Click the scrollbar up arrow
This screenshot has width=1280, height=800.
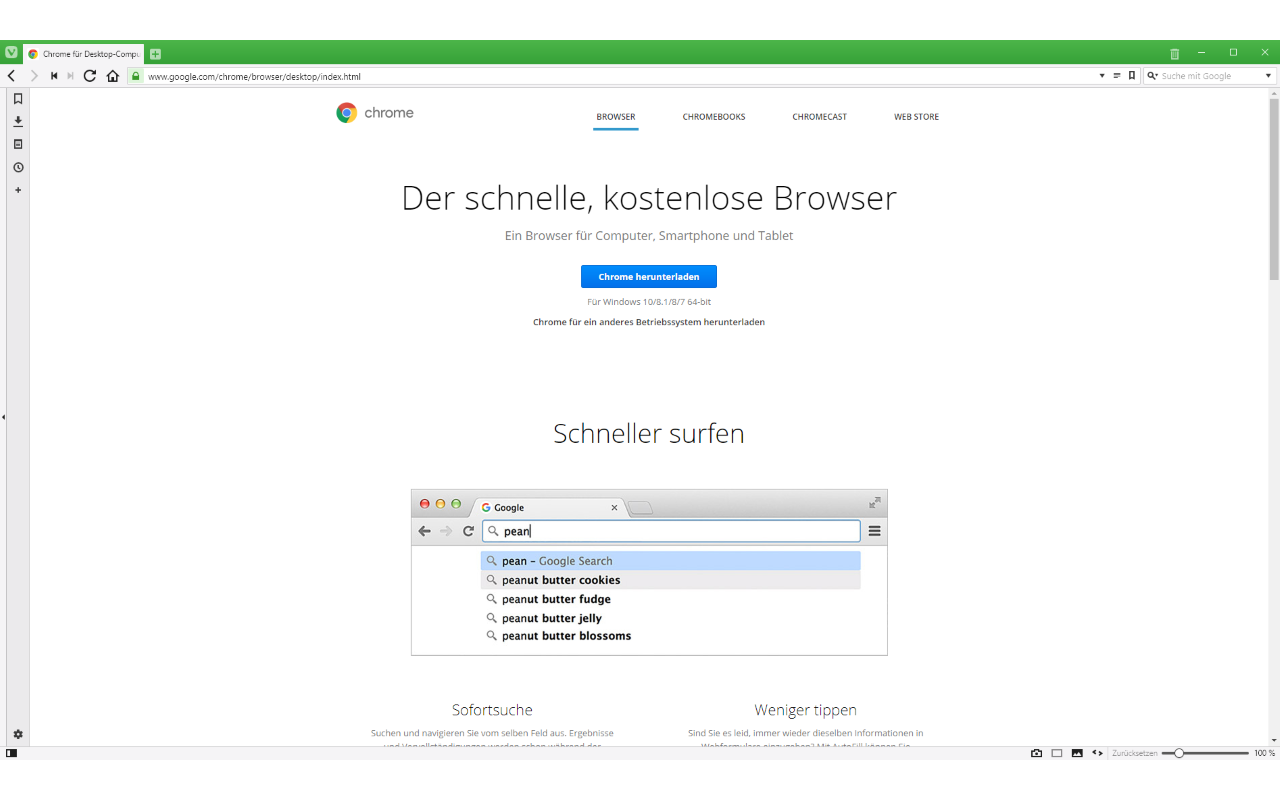click(x=1274, y=92)
